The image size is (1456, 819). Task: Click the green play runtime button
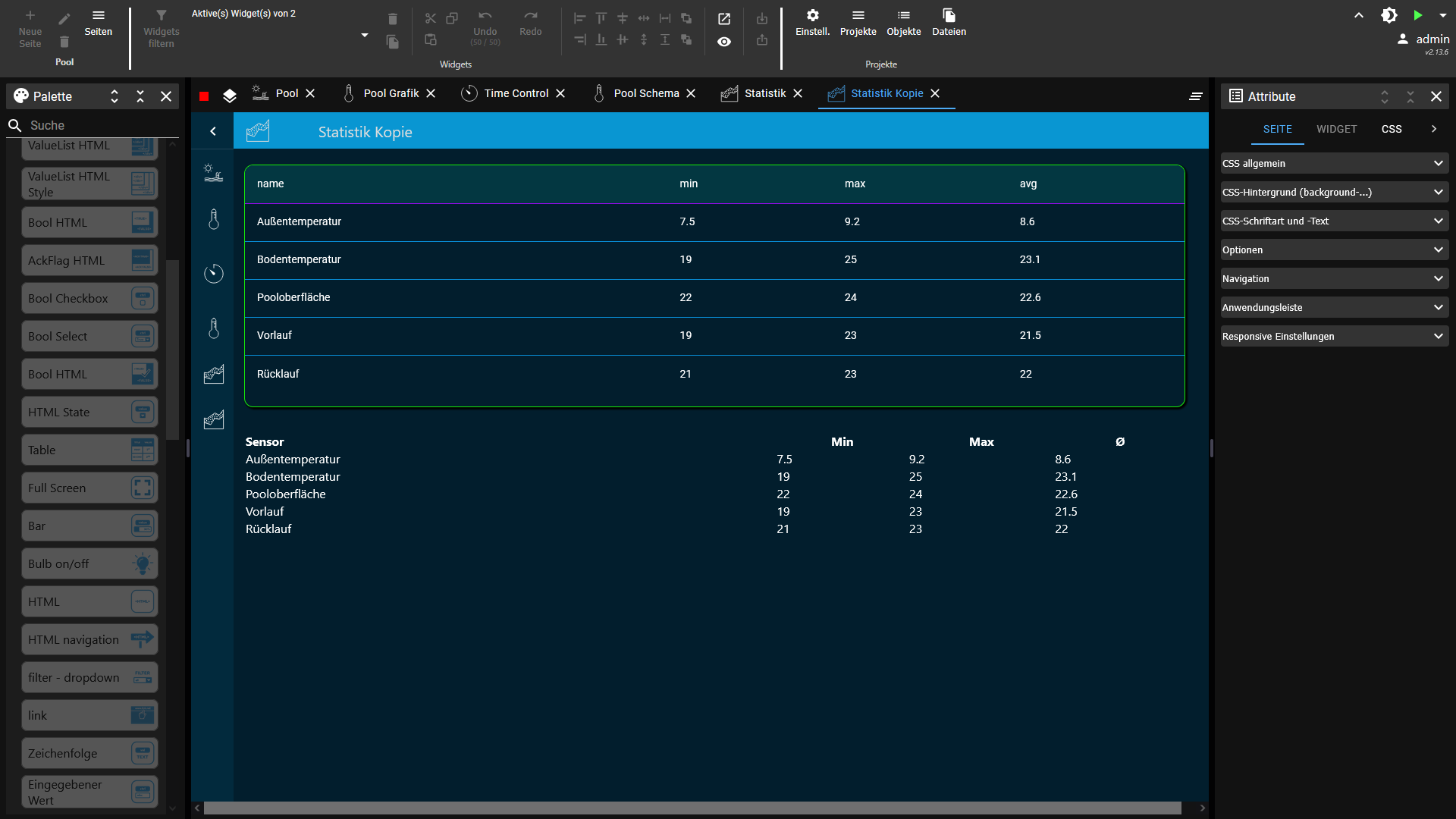click(1417, 15)
